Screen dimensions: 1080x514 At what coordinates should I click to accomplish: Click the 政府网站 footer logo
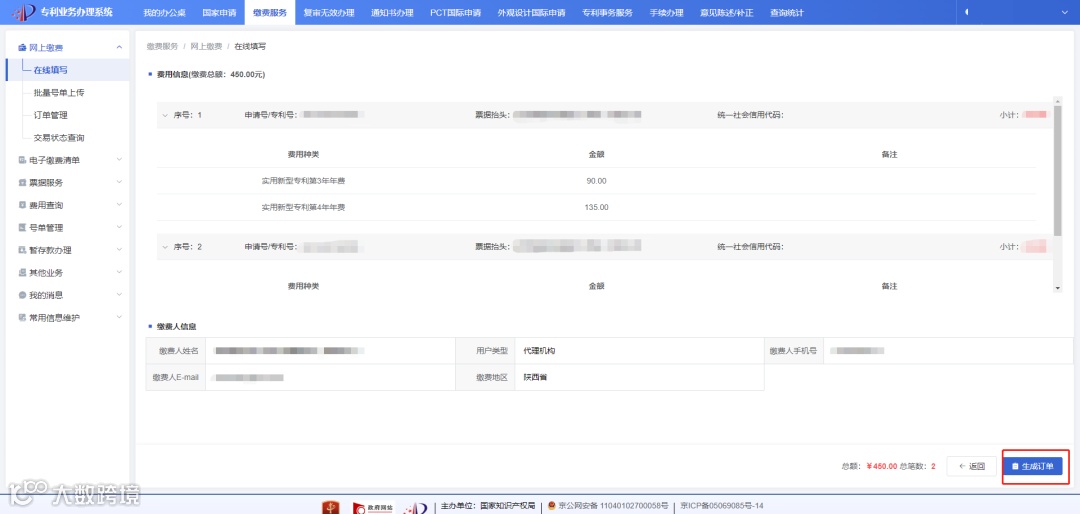372,507
